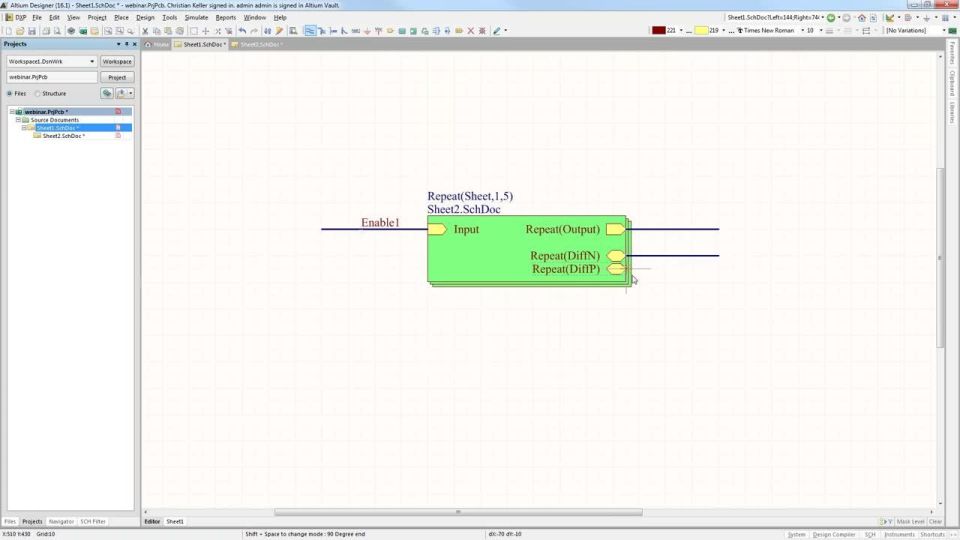The width and height of the screenshot is (960, 540).
Task: Click the Home navigation icon in top bar
Action: click(x=861, y=18)
